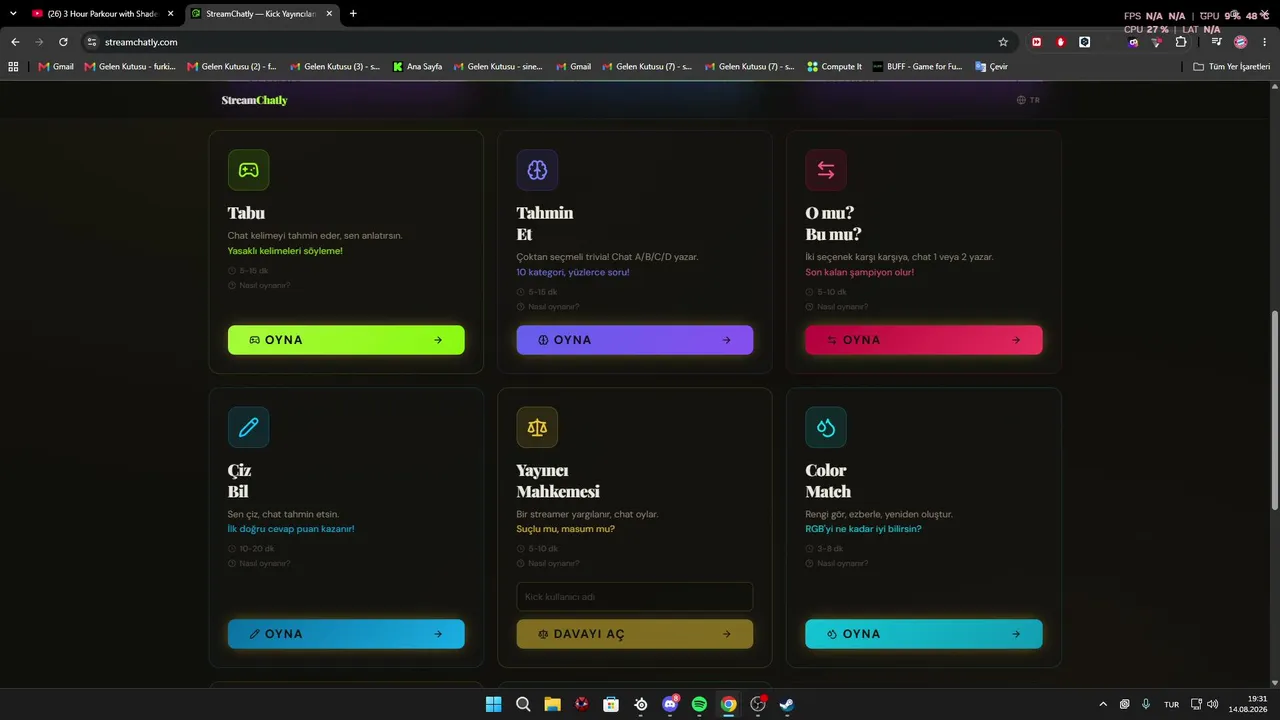Open the Ana Sayfa bookmark

418,67
